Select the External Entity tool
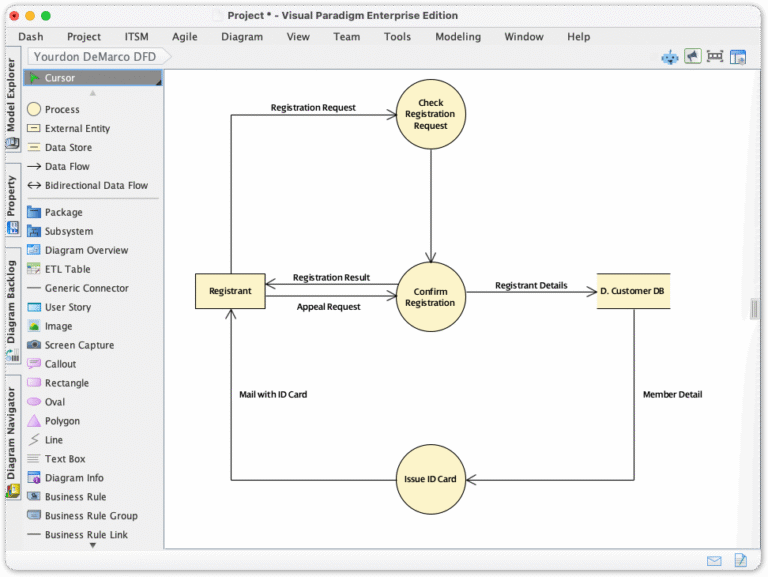 coord(93,128)
